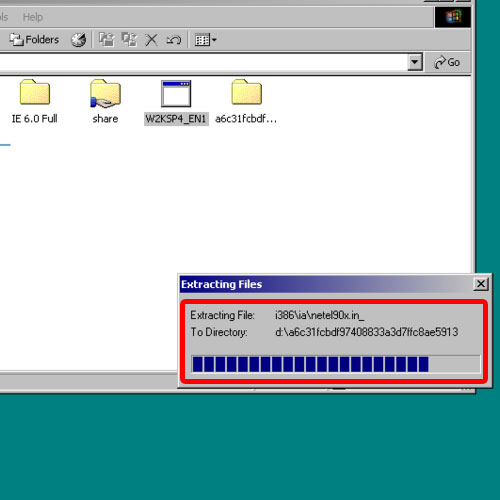
Task: Click the To Directory path text
Action: [x=367, y=332]
